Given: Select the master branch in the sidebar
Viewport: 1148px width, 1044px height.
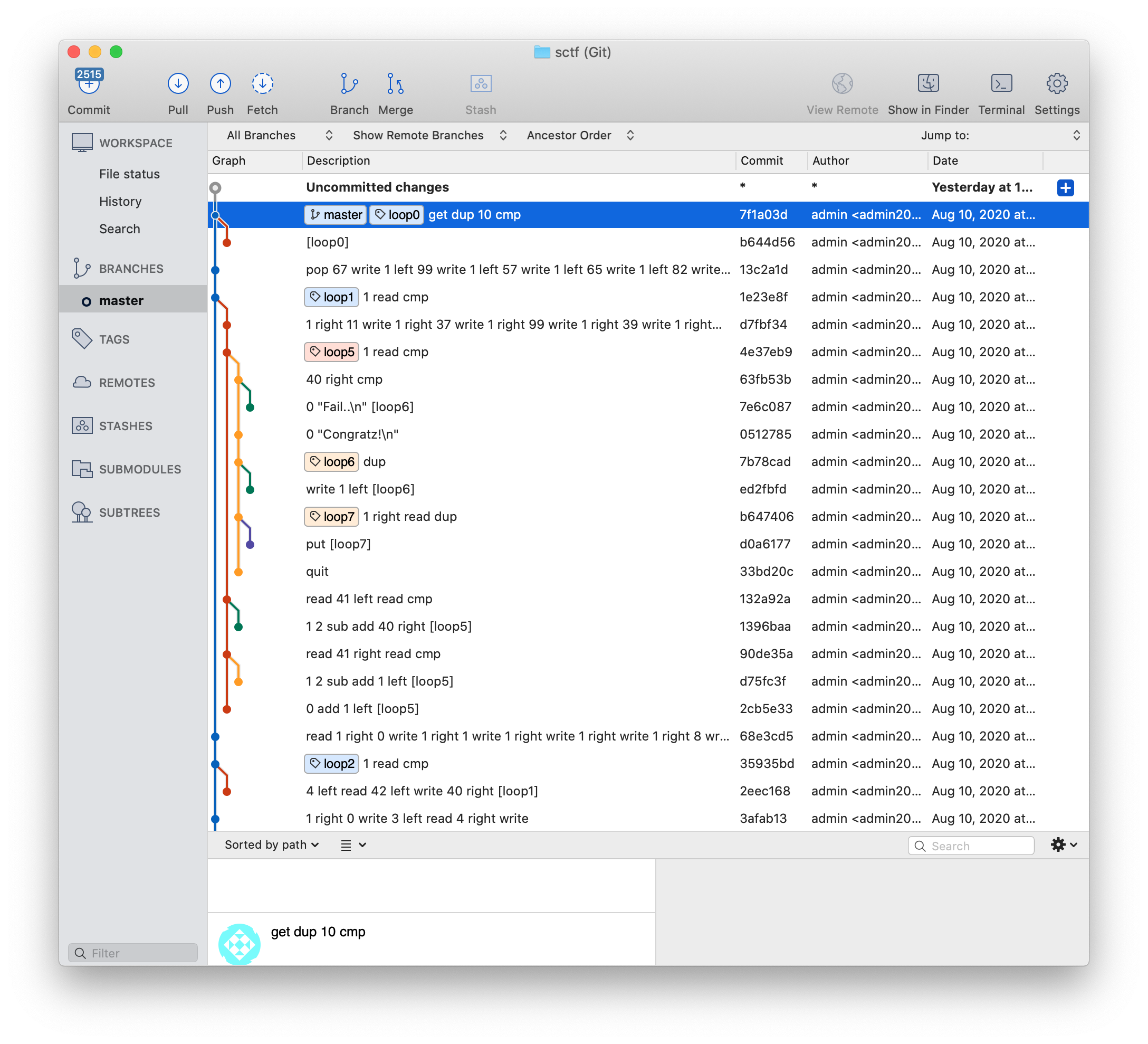Looking at the screenshot, I should tap(121, 301).
